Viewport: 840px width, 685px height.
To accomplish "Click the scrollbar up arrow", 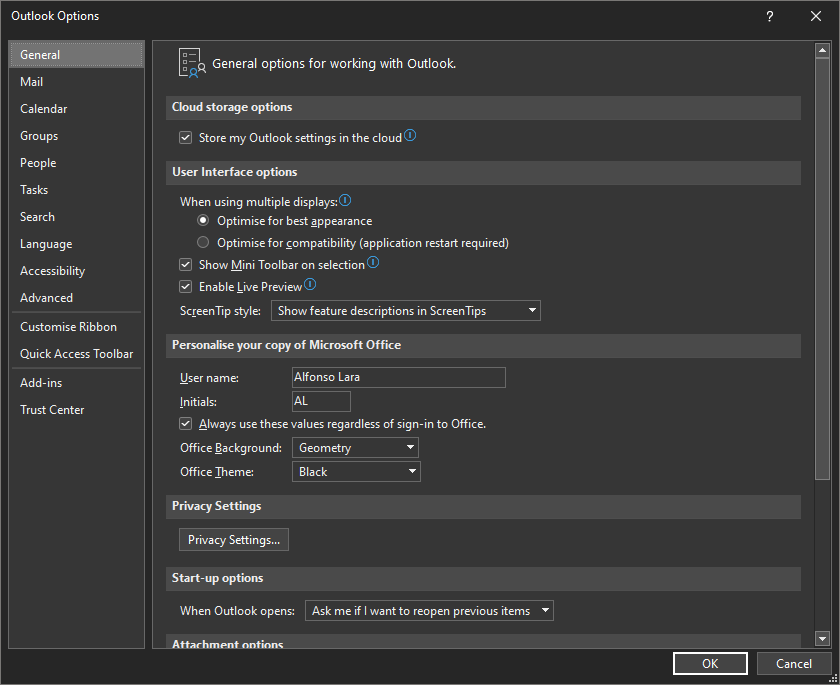I will tap(822, 50).
